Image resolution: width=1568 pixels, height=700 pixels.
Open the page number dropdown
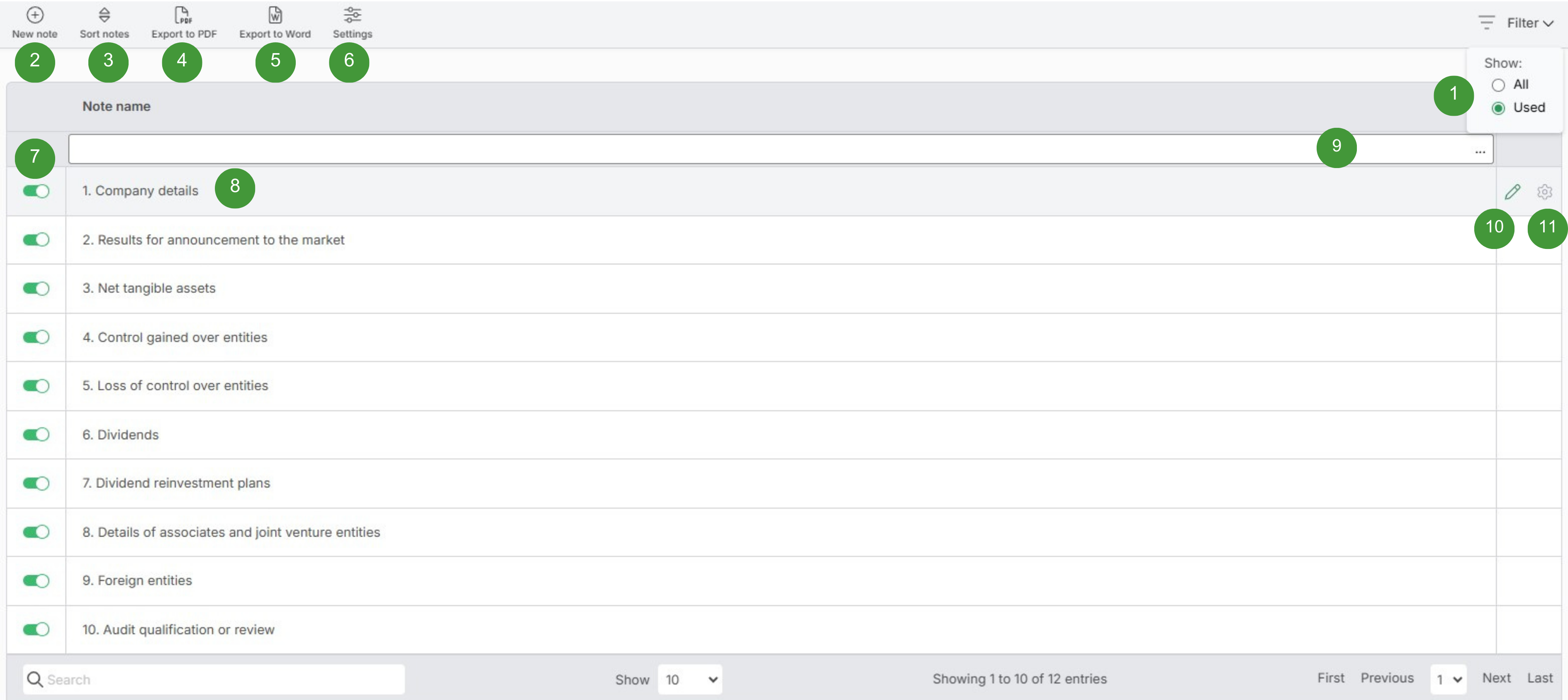click(x=1448, y=679)
